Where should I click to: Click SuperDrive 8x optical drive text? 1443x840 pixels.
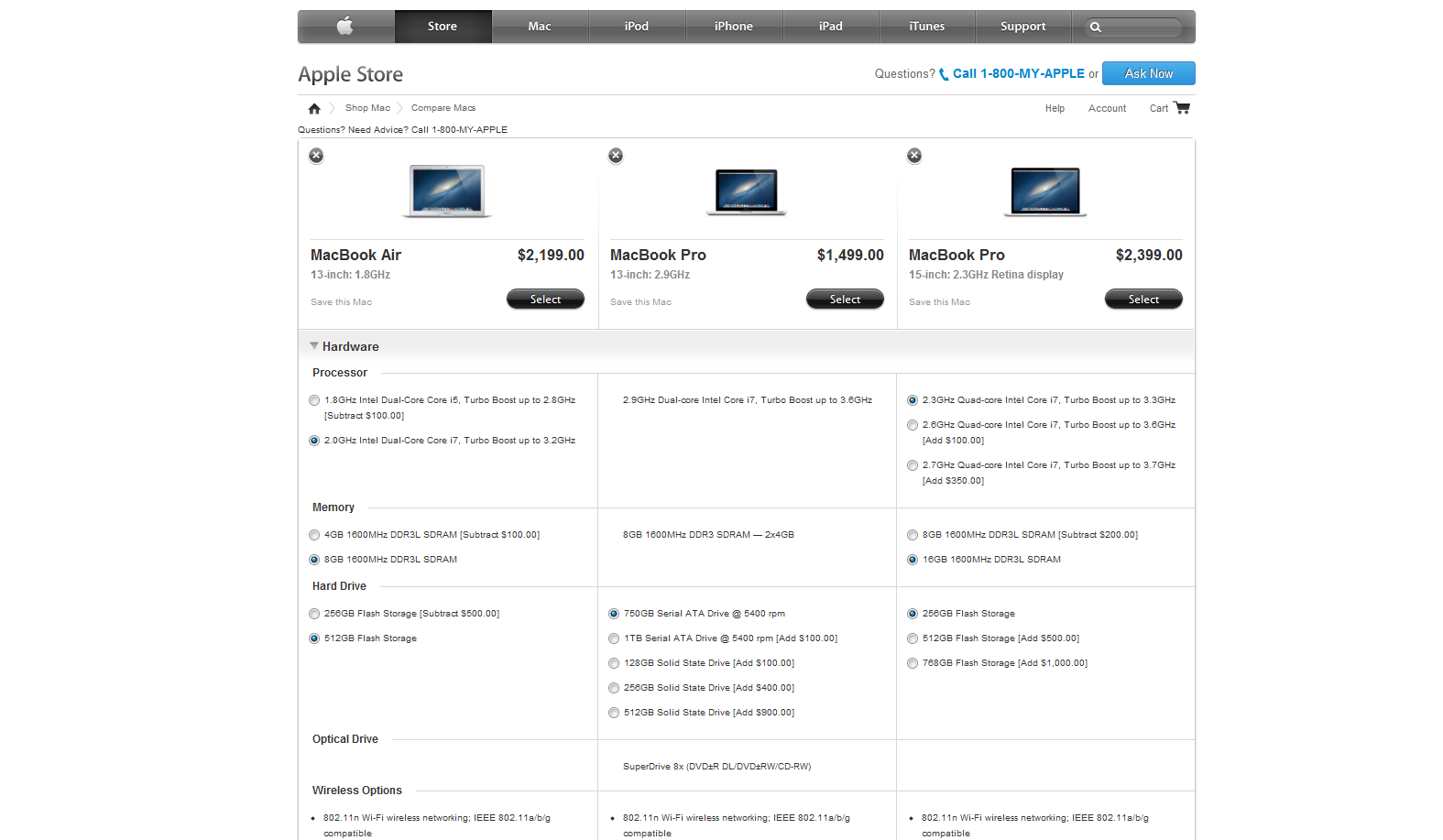(x=716, y=767)
